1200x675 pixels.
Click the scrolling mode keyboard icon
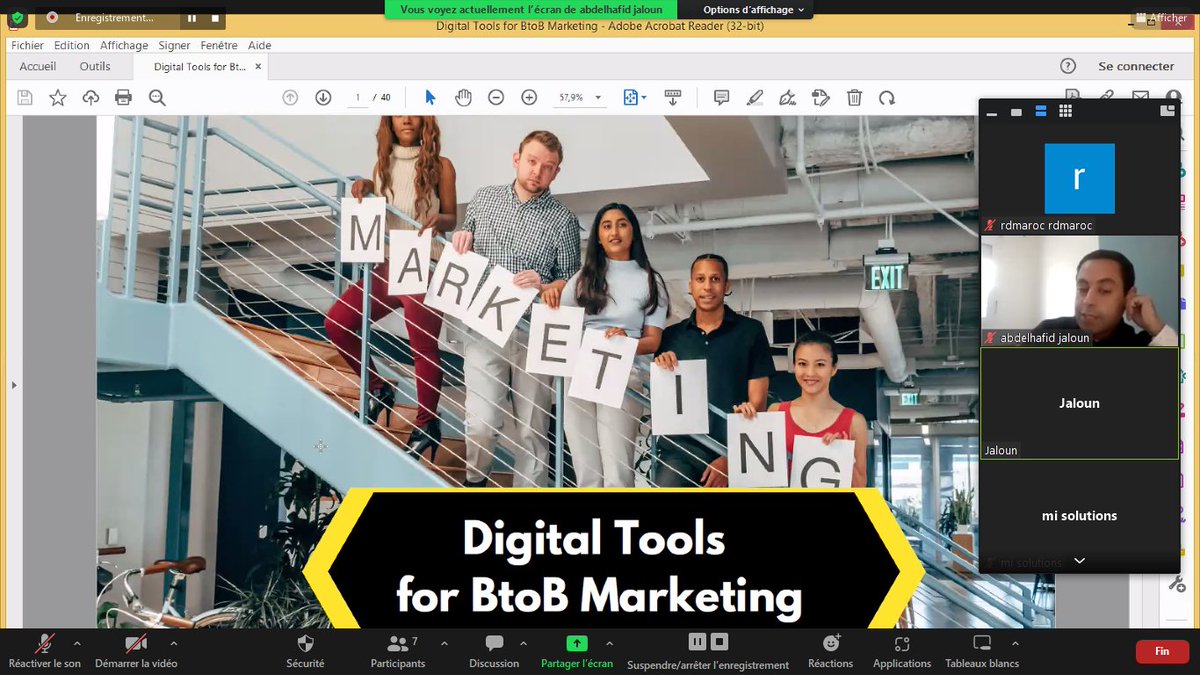(x=673, y=97)
